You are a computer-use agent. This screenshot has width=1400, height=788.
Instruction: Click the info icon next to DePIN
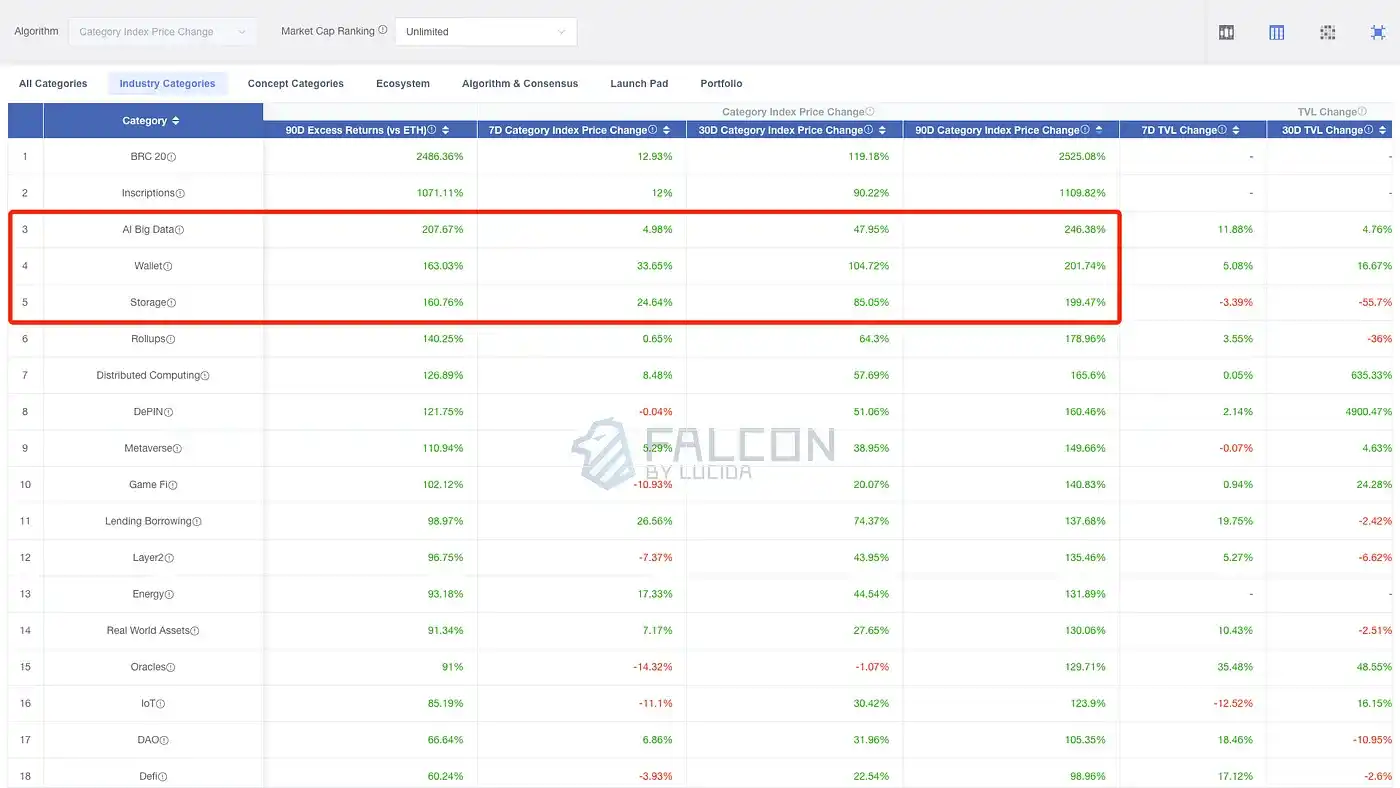pos(169,412)
